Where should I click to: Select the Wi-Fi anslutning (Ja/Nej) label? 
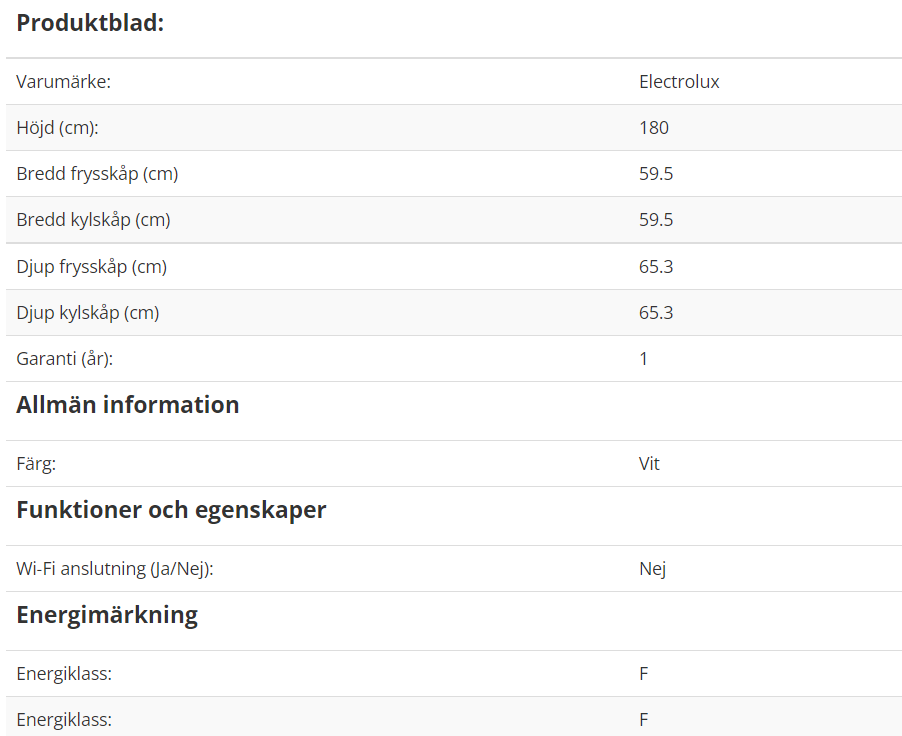[x=114, y=569]
